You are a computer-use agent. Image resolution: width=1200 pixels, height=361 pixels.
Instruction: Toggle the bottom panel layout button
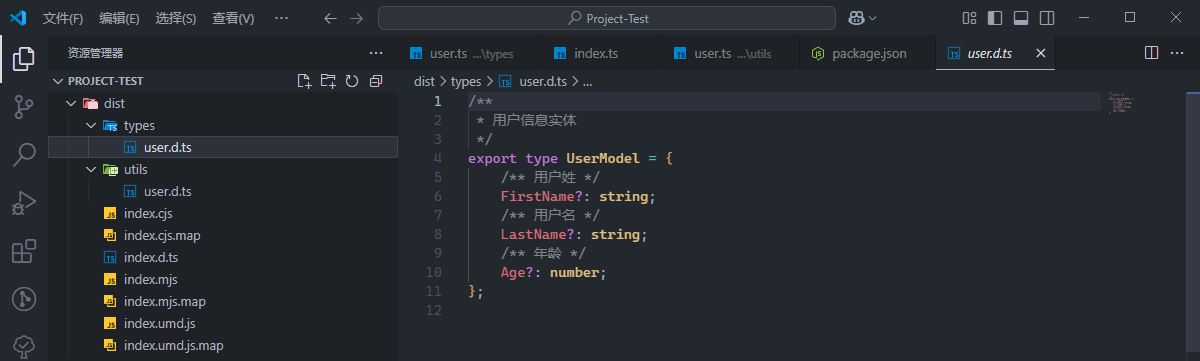pyautogui.click(x=1021, y=18)
